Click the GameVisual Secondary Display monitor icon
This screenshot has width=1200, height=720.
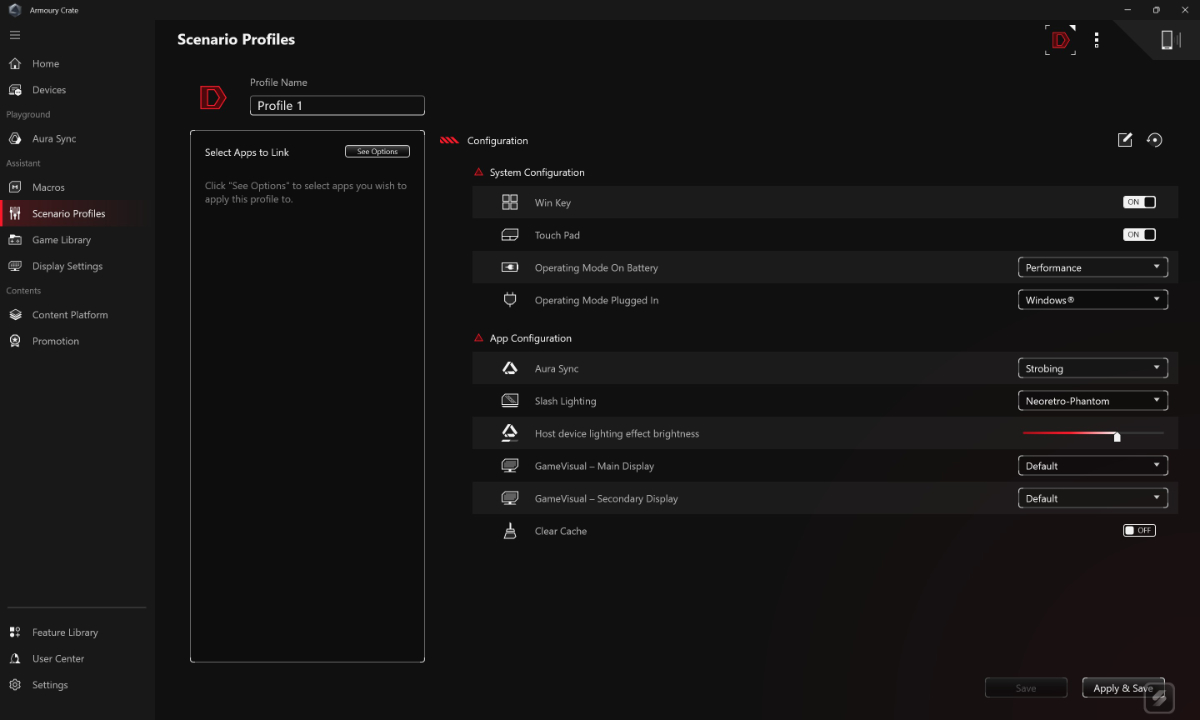click(x=510, y=498)
